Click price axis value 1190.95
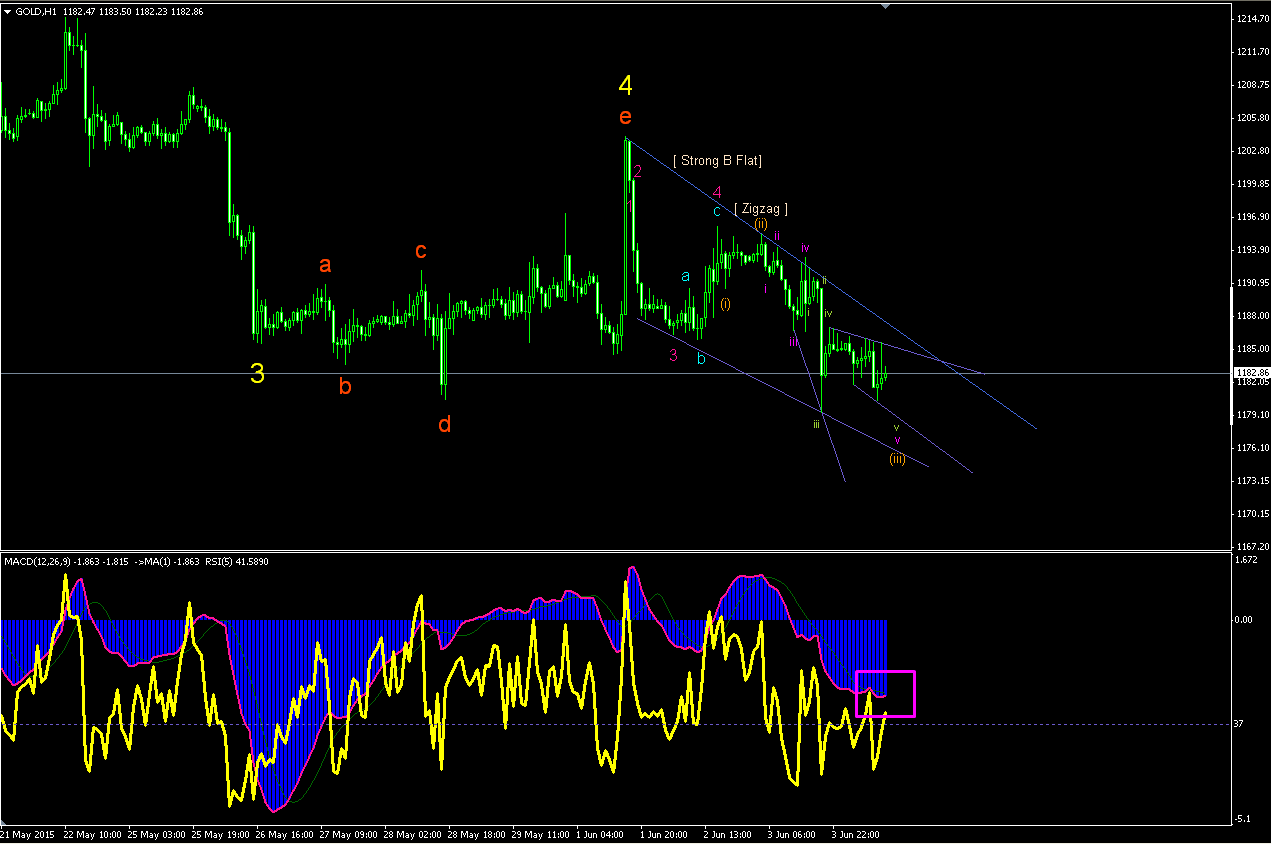Image resolution: width=1271 pixels, height=844 pixels. (1251, 283)
